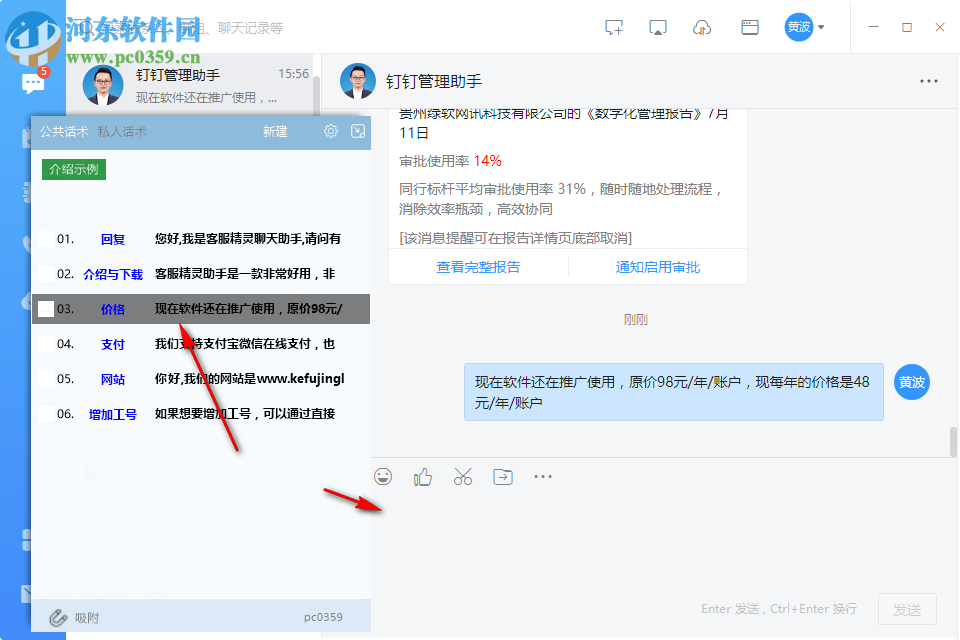
Task: Send a thumbs-up like
Action: click(422, 476)
